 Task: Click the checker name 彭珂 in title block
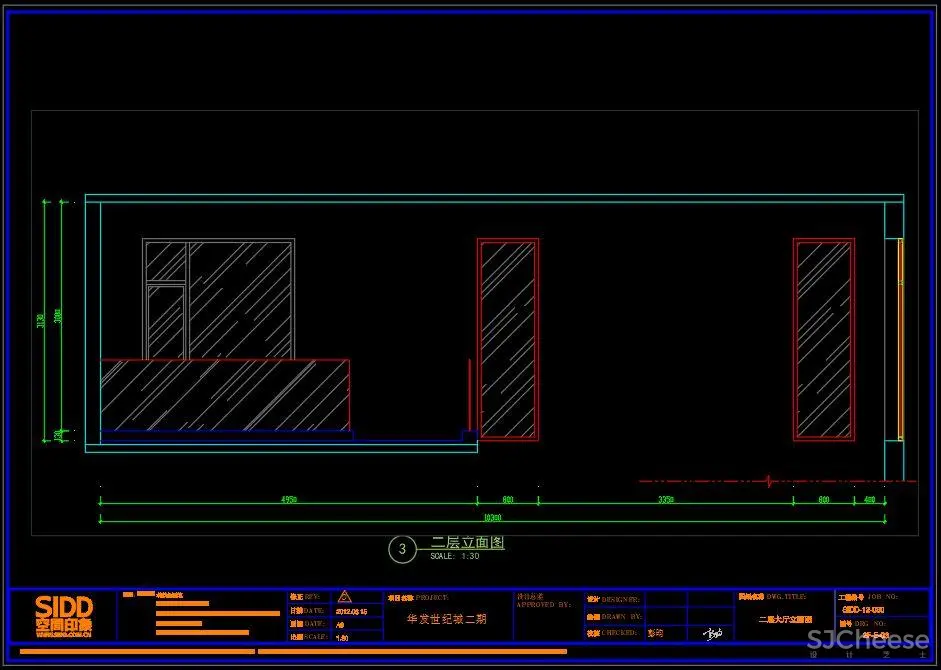click(x=656, y=633)
